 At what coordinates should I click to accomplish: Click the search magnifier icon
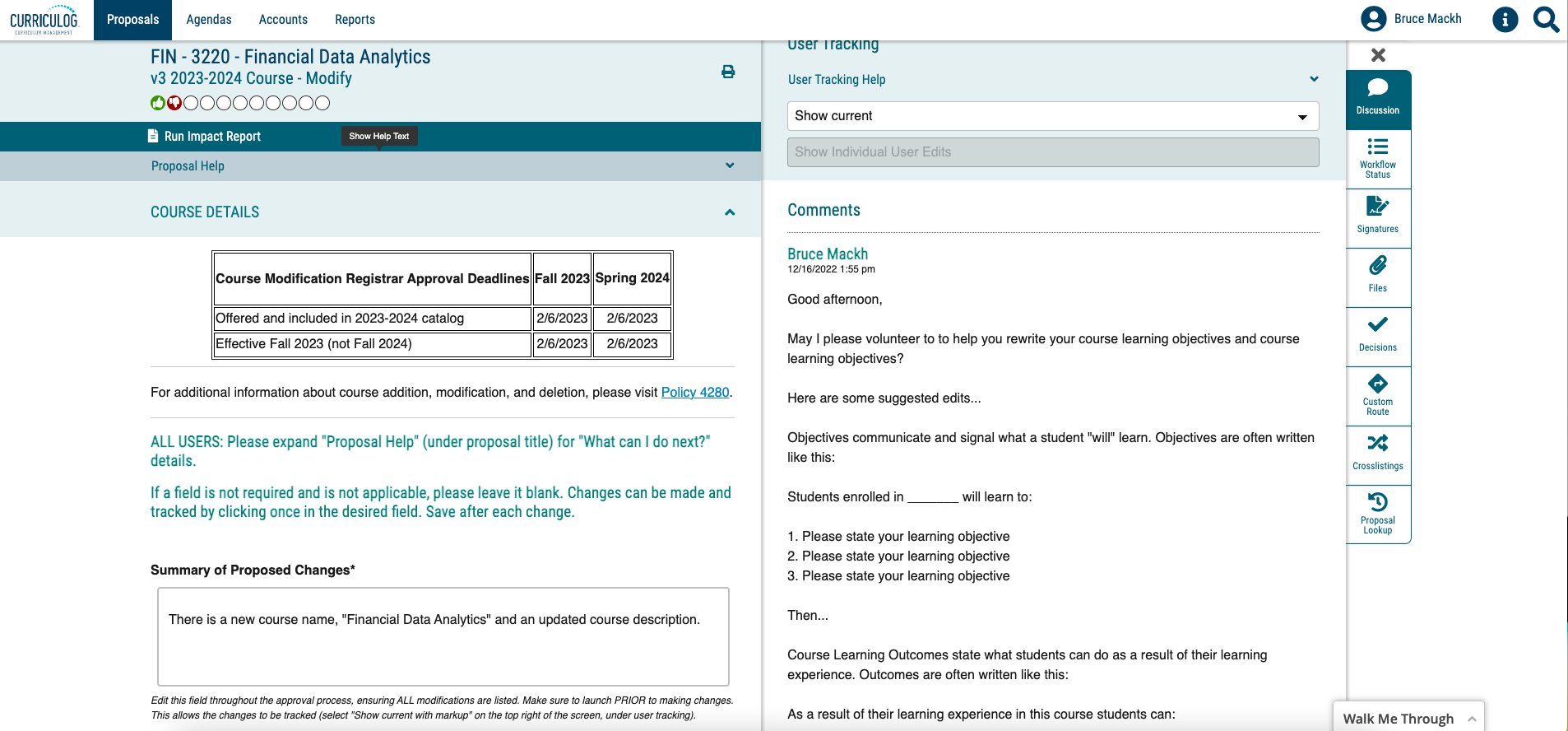point(1546,19)
